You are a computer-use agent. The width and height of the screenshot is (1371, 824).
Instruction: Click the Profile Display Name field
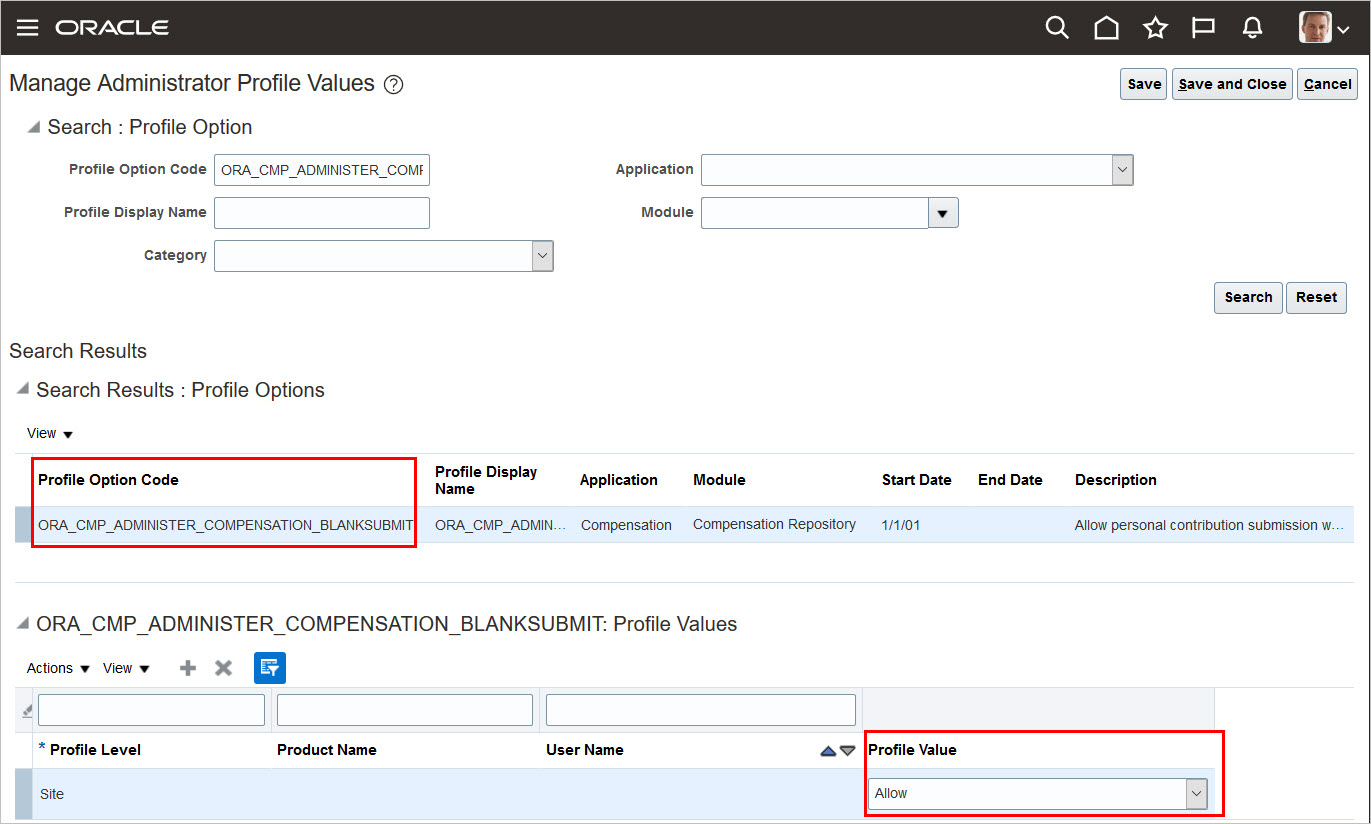click(x=322, y=213)
